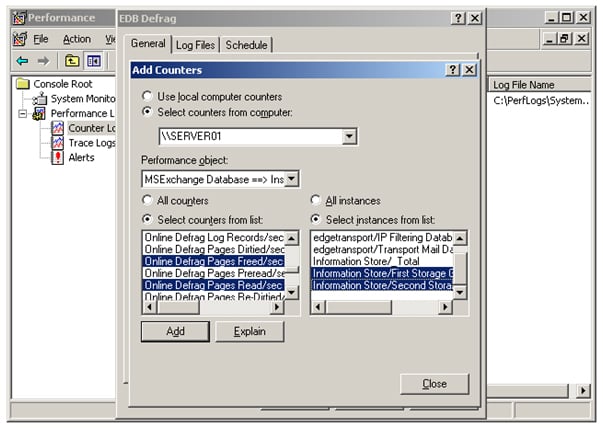603x429 pixels.
Task: Choose the All instances radio button
Action: [x=315, y=200]
